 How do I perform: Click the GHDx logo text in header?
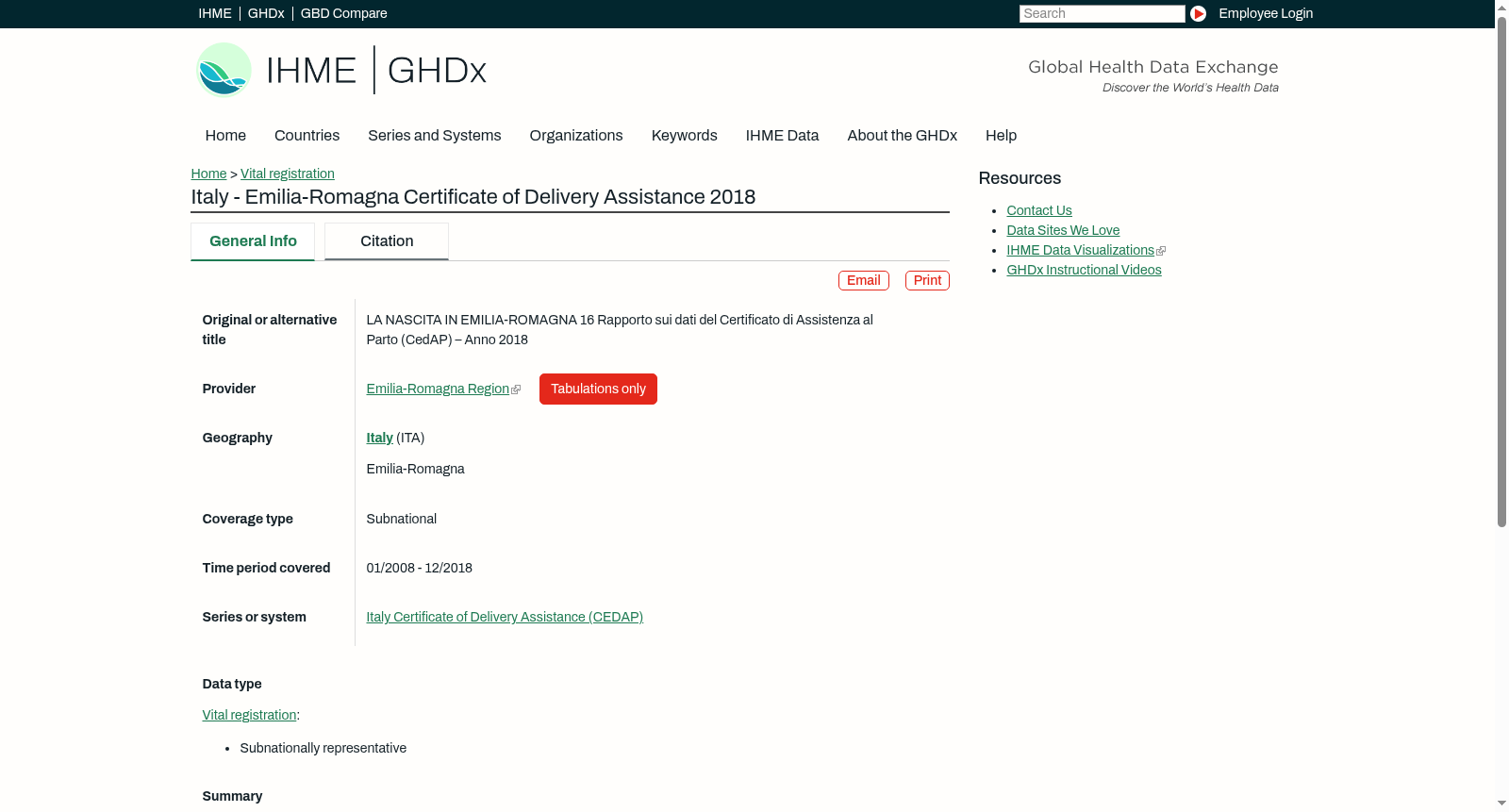(x=437, y=71)
